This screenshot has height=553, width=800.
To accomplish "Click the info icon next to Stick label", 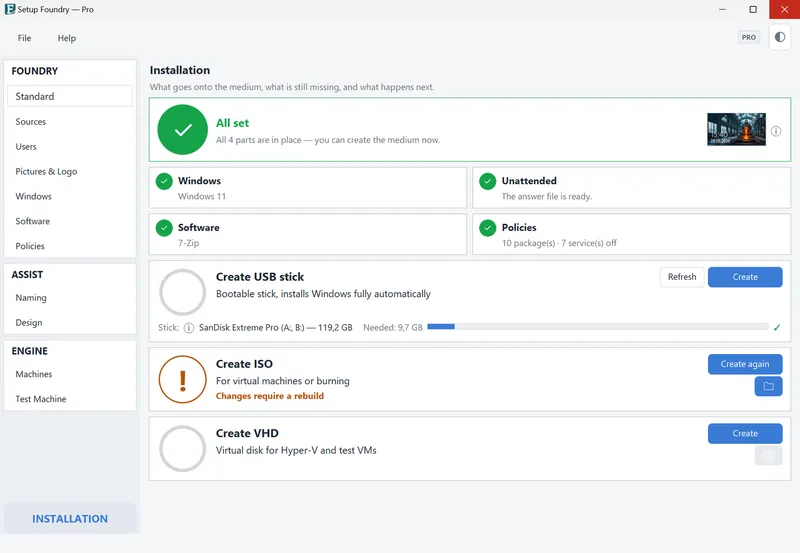I will click(189, 328).
